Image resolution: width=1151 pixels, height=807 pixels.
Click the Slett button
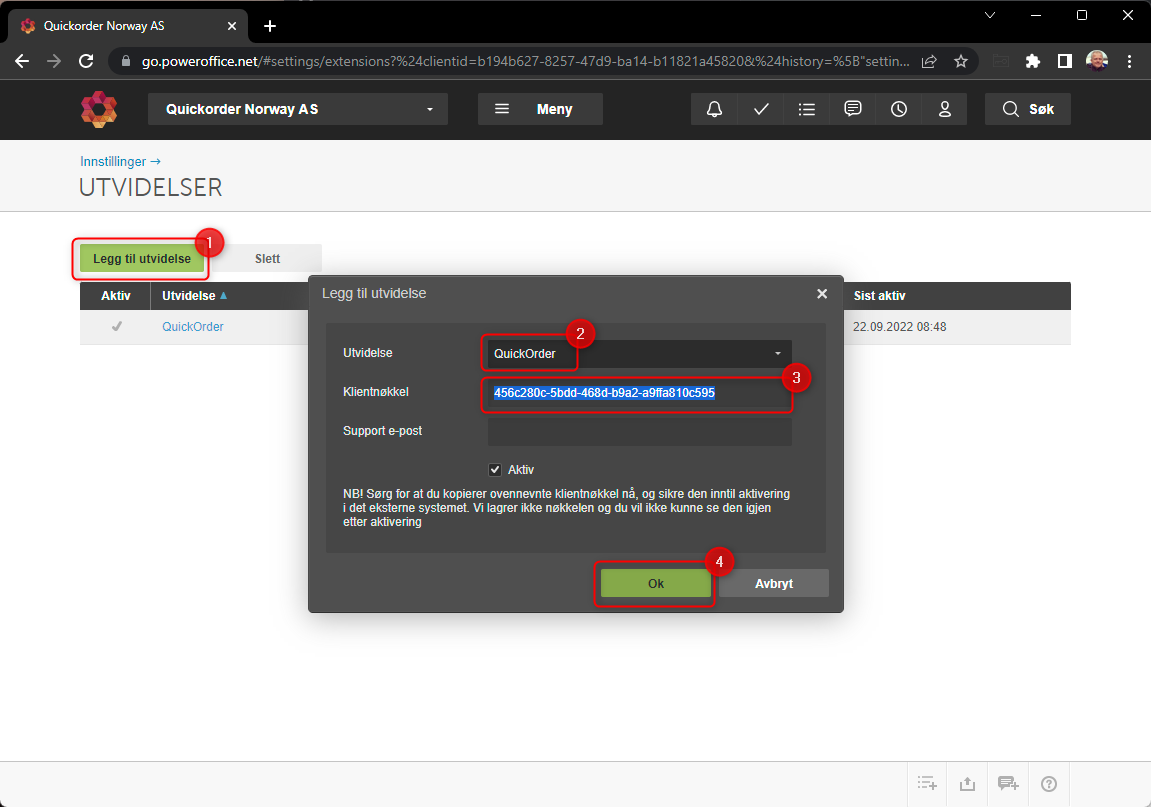267,258
